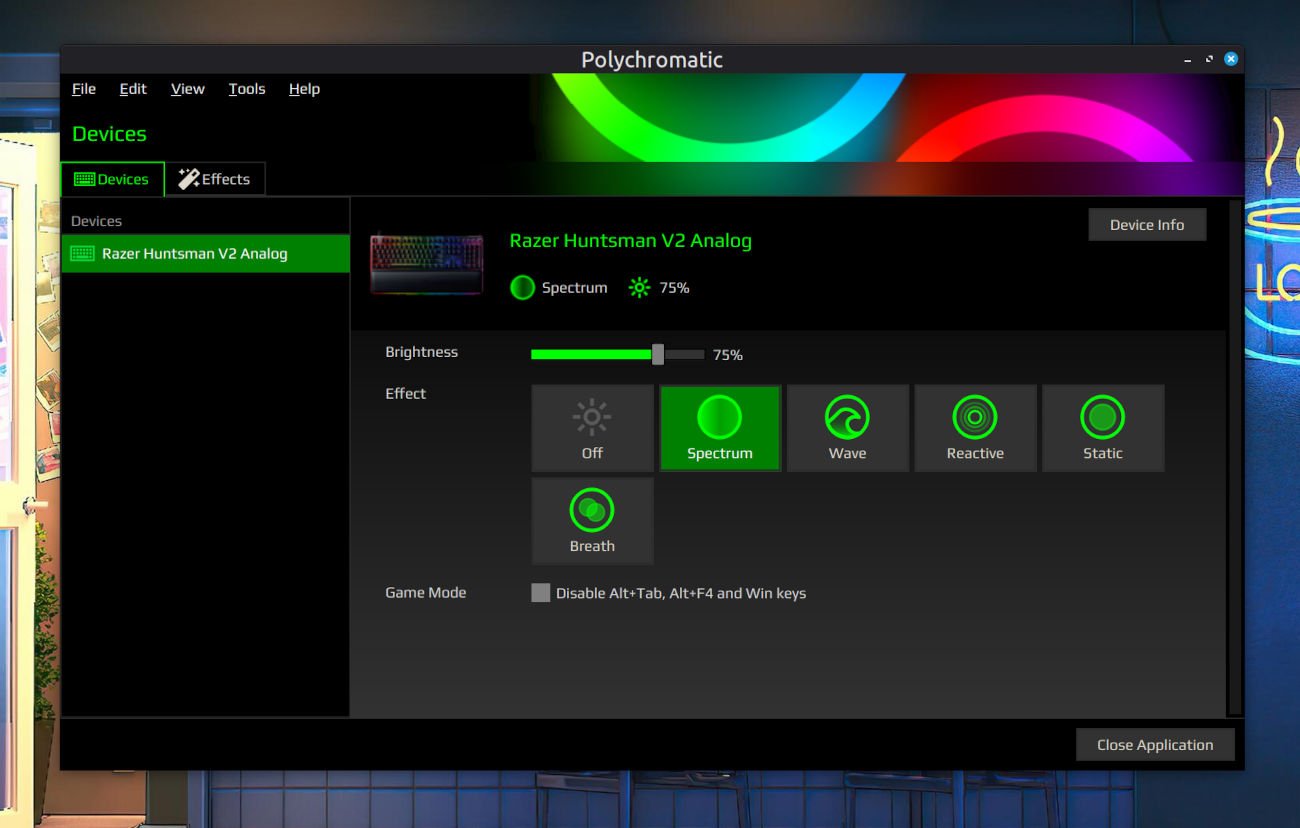
Task: Open the View menu
Action: pyautogui.click(x=186, y=89)
